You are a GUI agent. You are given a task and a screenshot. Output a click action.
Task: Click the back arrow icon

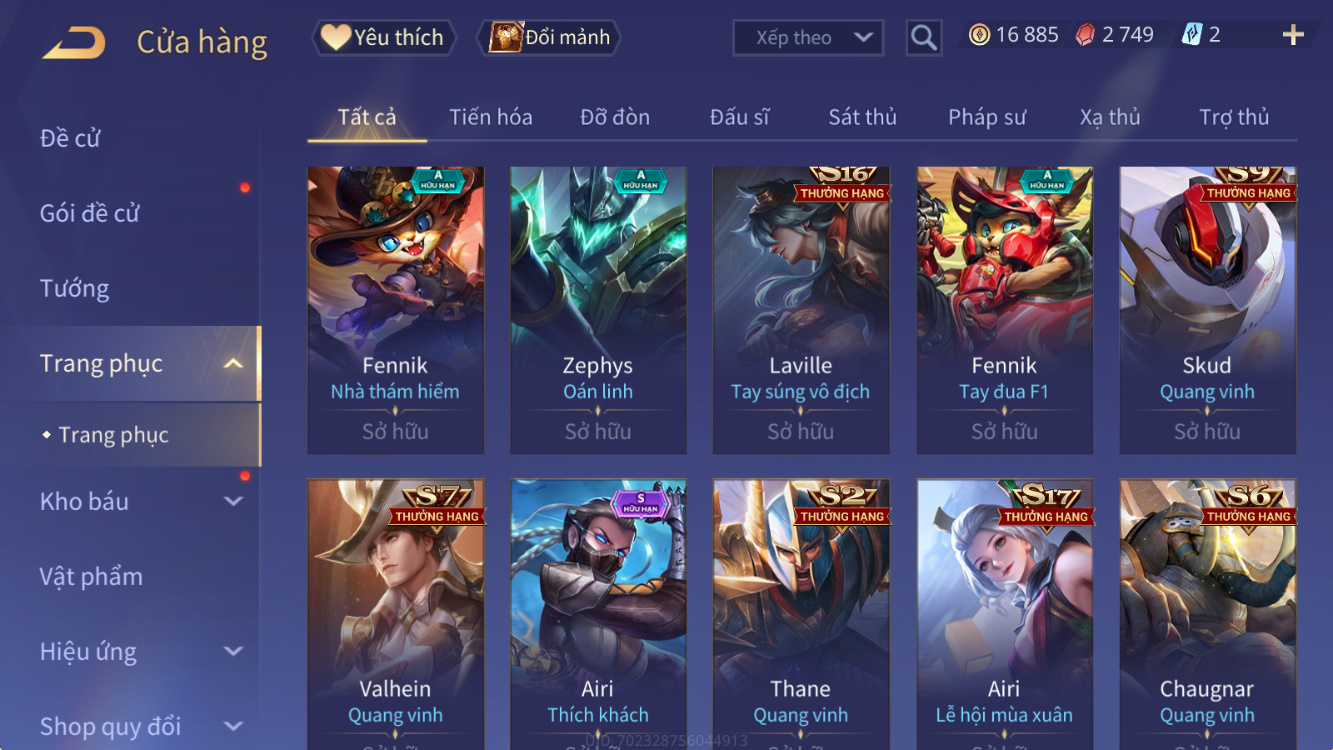pos(73,42)
